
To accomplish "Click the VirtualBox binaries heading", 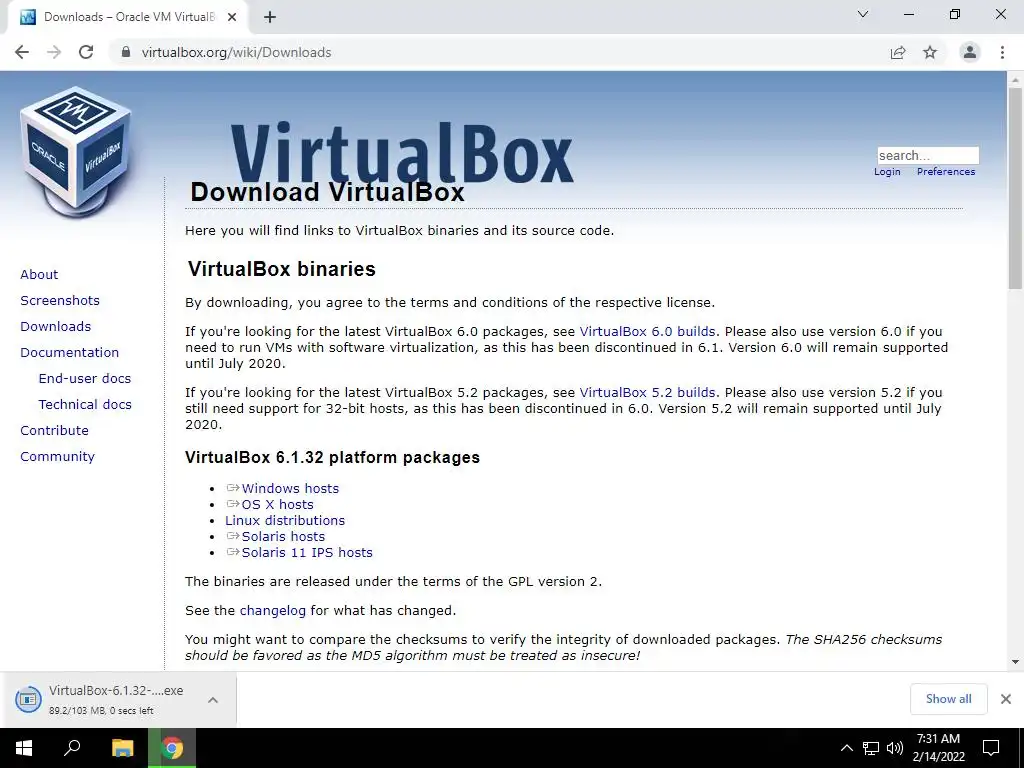I will (281, 269).
